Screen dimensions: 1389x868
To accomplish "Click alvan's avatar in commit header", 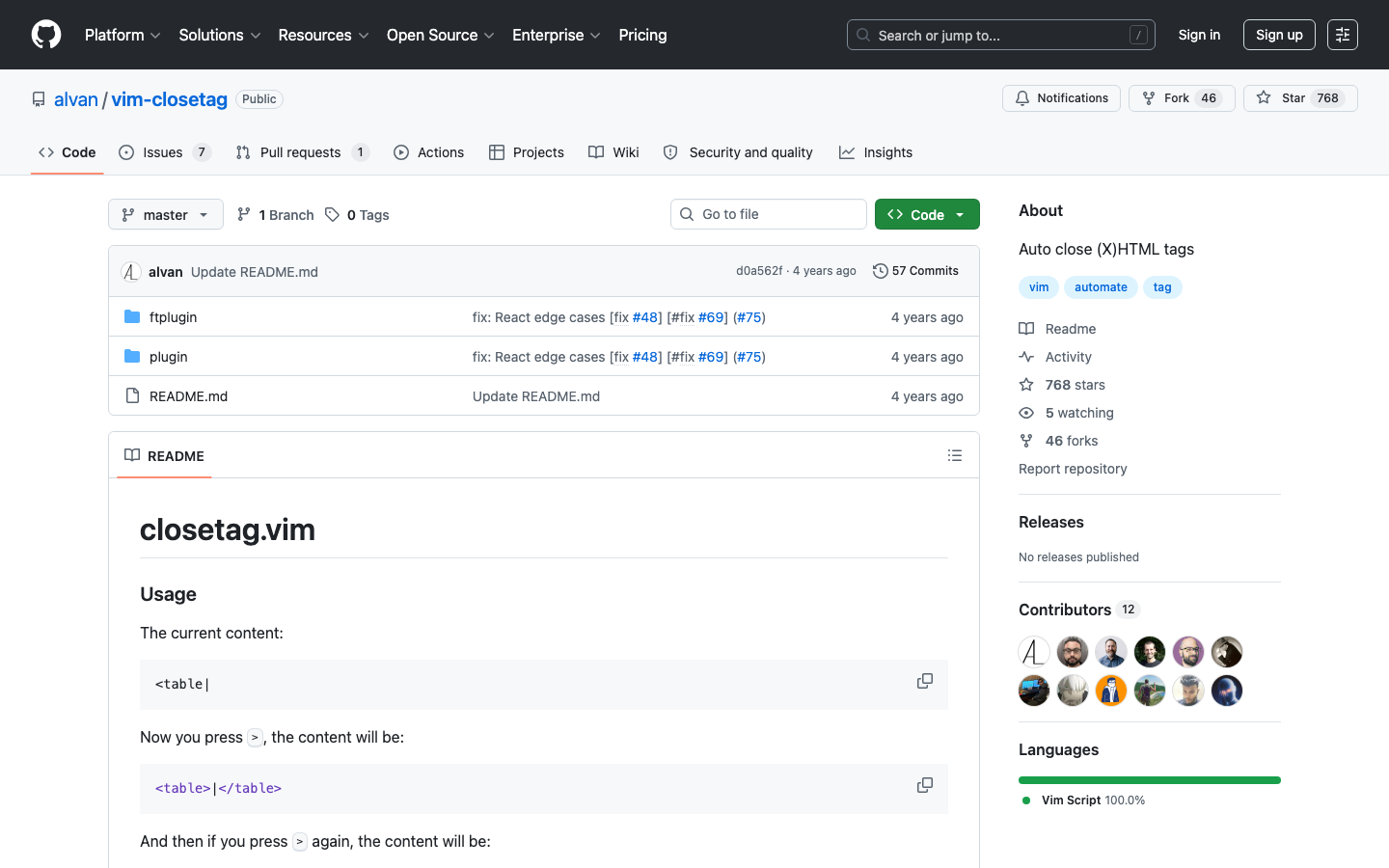I will pyautogui.click(x=131, y=272).
